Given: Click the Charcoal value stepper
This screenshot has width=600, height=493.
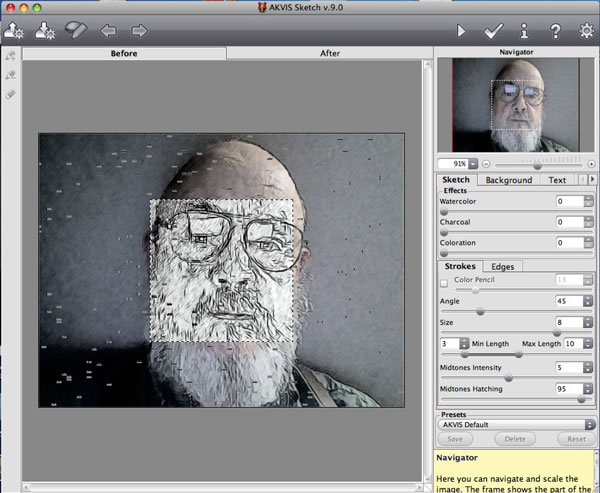Looking at the screenshot, I should (588, 222).
